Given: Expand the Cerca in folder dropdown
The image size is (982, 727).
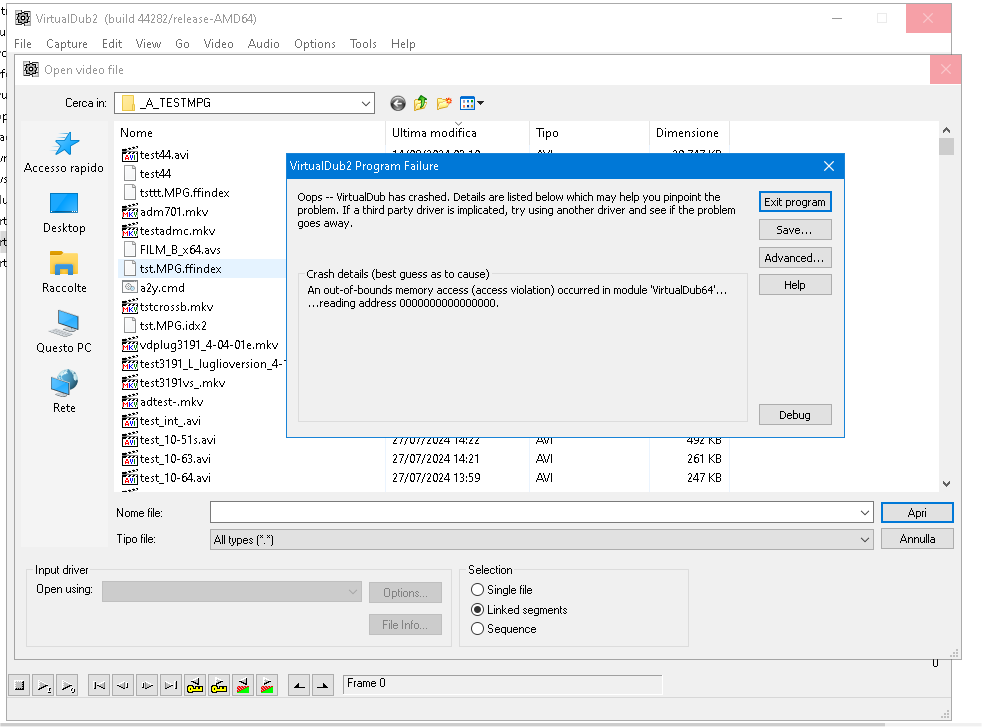Looking at the screenshot, I should 366,103.
